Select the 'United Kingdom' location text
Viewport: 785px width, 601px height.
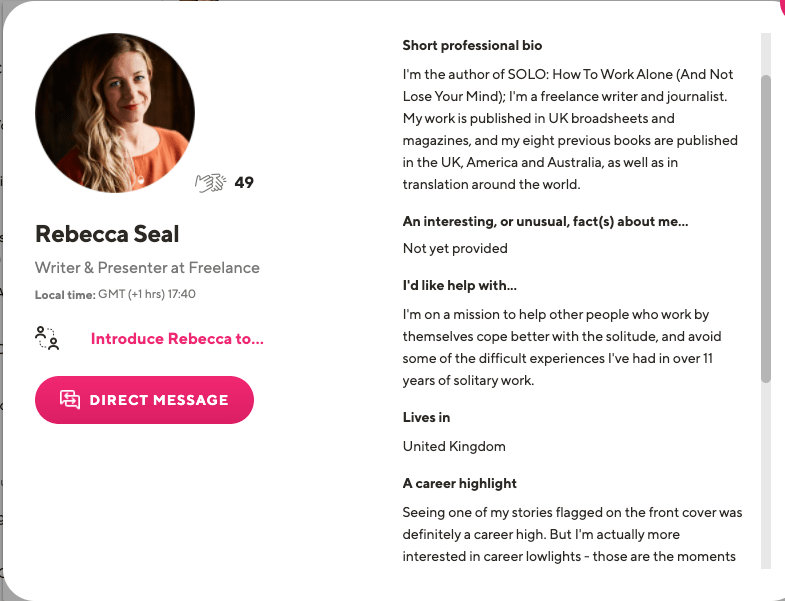pos(454,446)
